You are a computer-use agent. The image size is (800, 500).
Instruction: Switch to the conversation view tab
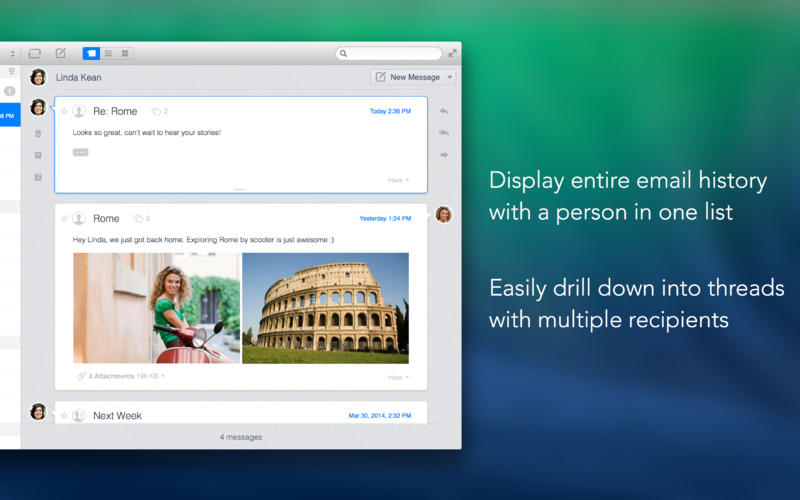(x=91, y=53)
